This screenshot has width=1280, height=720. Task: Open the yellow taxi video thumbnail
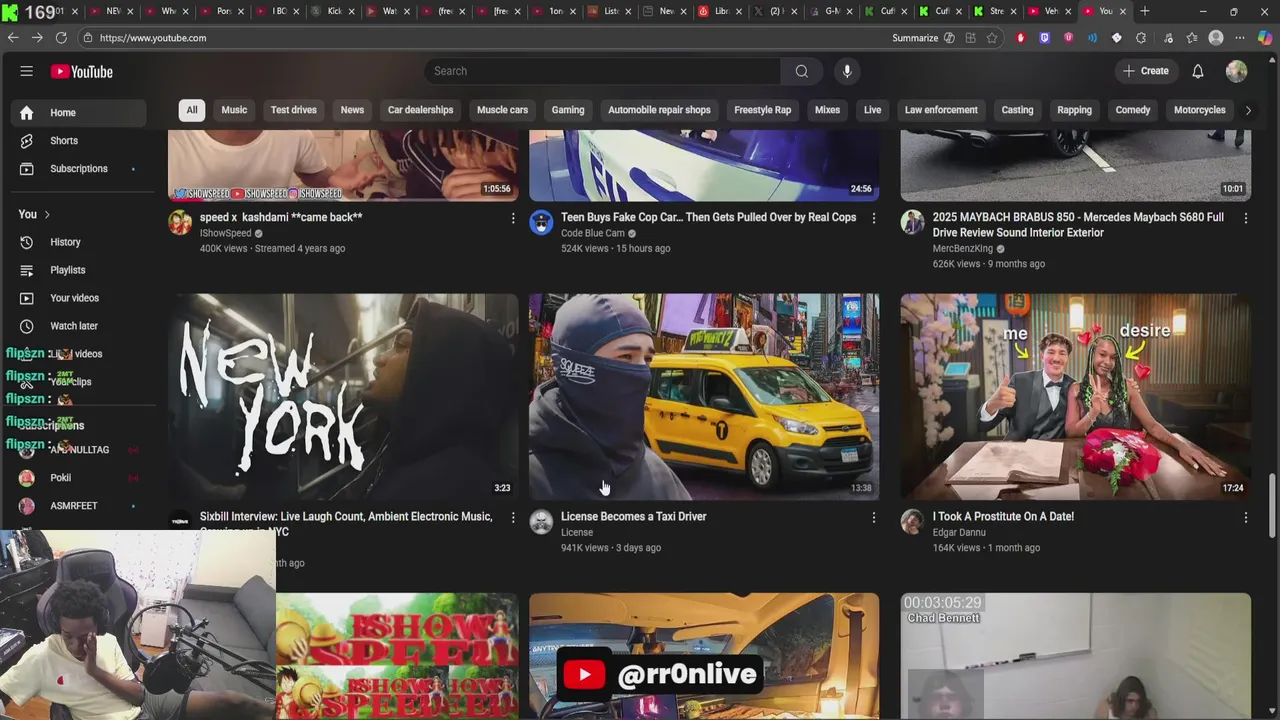pyautogui.click(x=704, y=397)
